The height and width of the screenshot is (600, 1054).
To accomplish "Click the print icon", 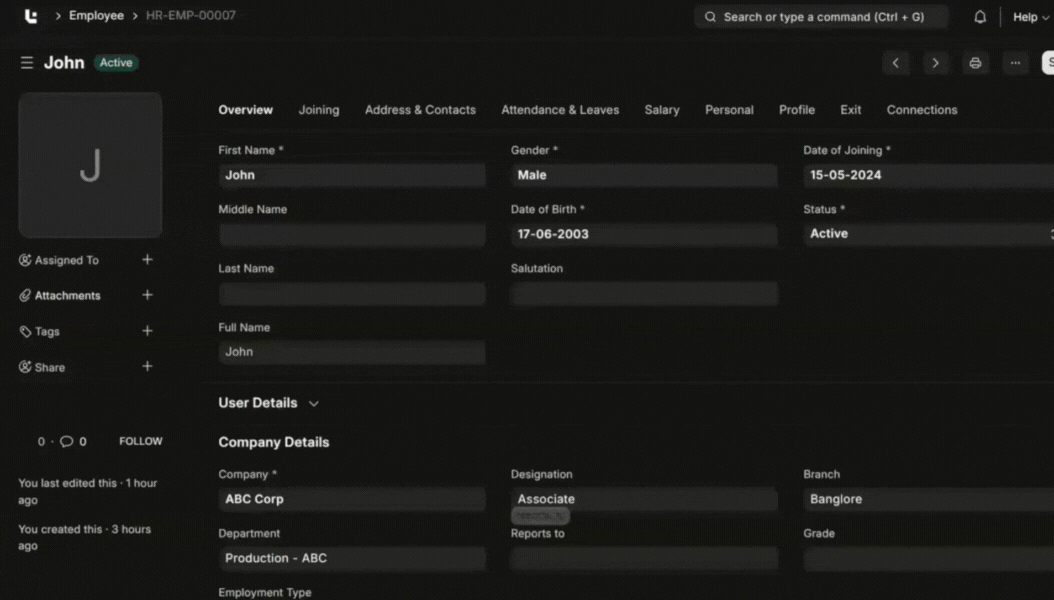I will [975, 63].
